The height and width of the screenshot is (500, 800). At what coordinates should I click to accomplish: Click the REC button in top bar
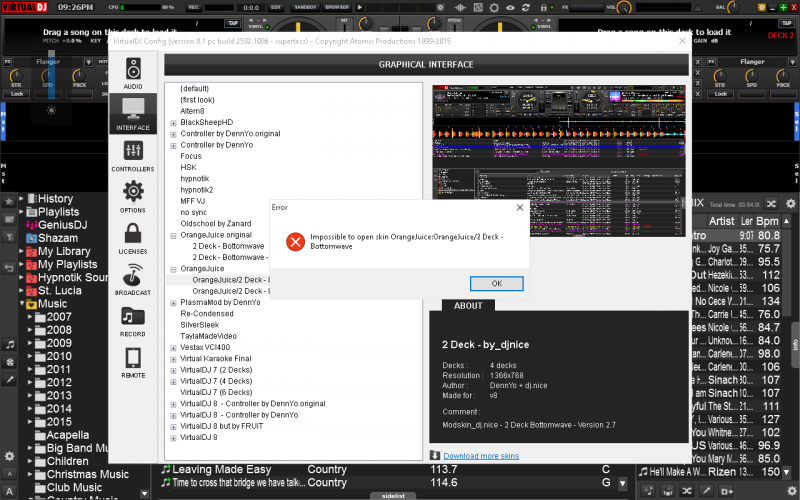[194, 7]
